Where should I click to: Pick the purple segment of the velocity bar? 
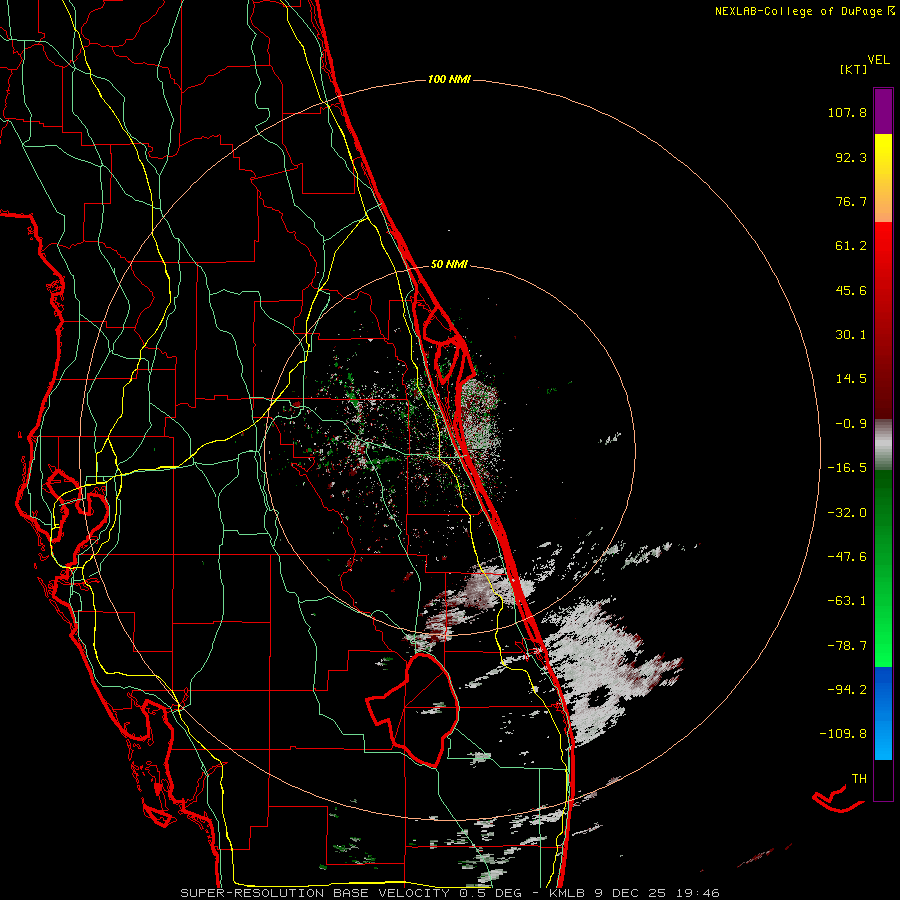(x=883, y=111)
